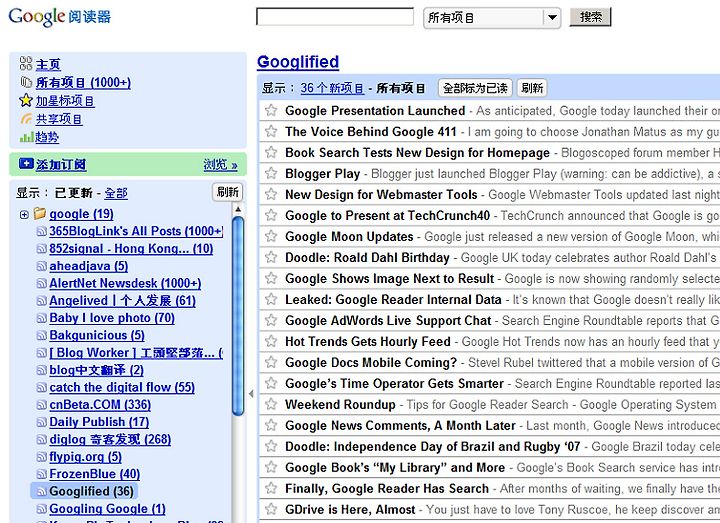This screenshot has height=523, width=720.
Task: Open catch the digital flow (55) feed
Action: [x=122, y=388]
